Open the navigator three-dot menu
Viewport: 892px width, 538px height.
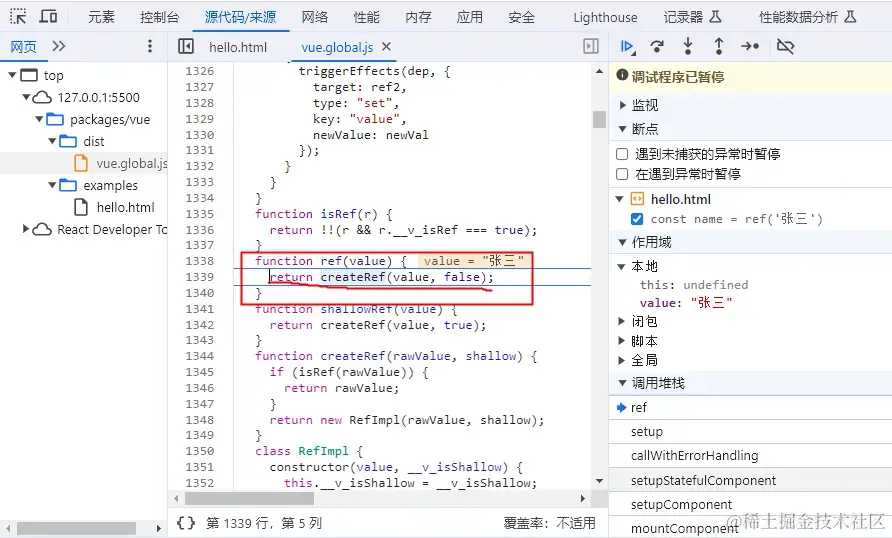pyautogui.click(x=150, y=46)
